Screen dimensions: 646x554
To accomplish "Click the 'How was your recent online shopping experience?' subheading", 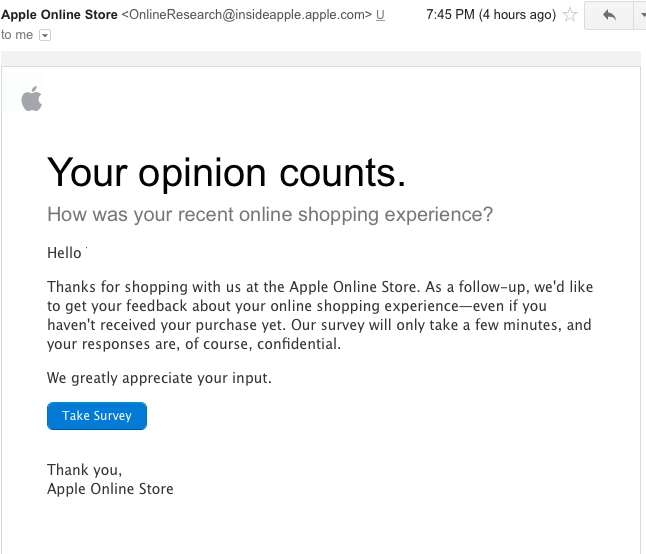I will (x=270, y=215).
